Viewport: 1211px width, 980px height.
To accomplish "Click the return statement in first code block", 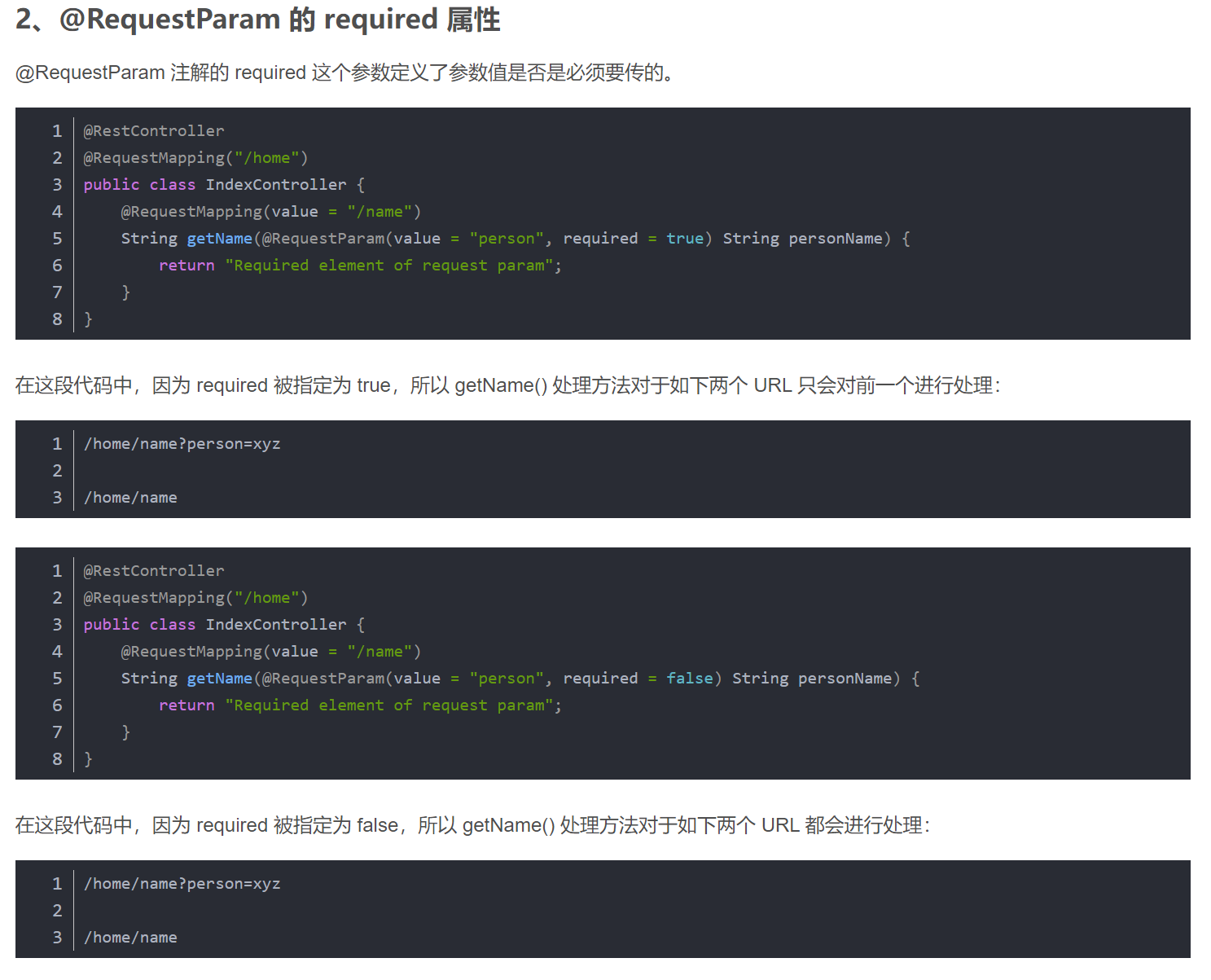I will (360, 265).
